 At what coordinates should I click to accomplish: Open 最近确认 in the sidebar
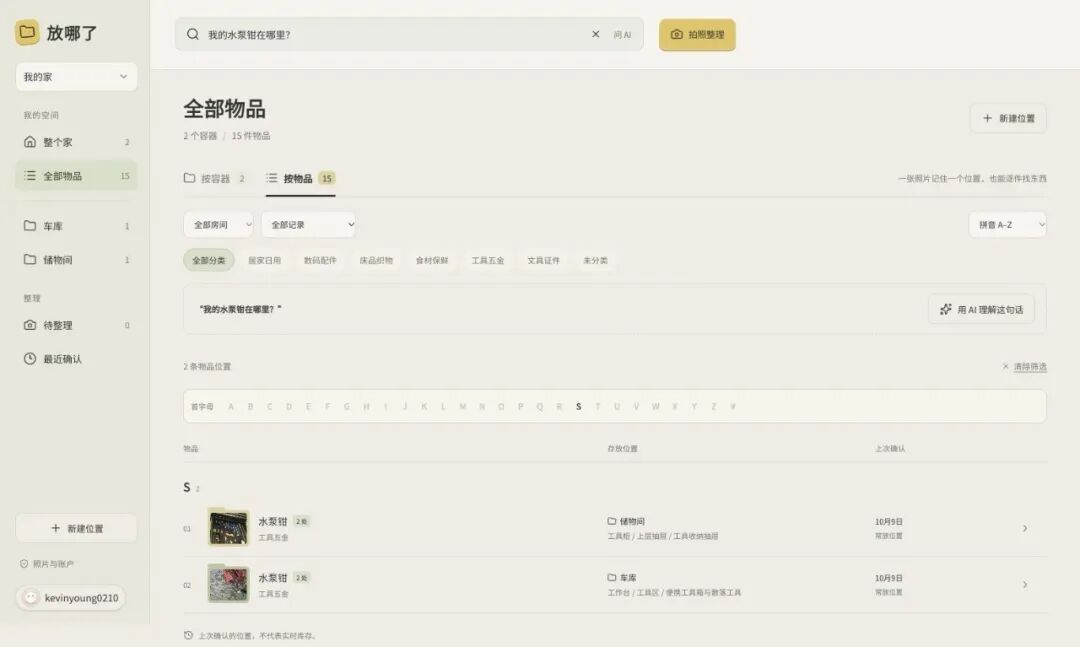76,359
